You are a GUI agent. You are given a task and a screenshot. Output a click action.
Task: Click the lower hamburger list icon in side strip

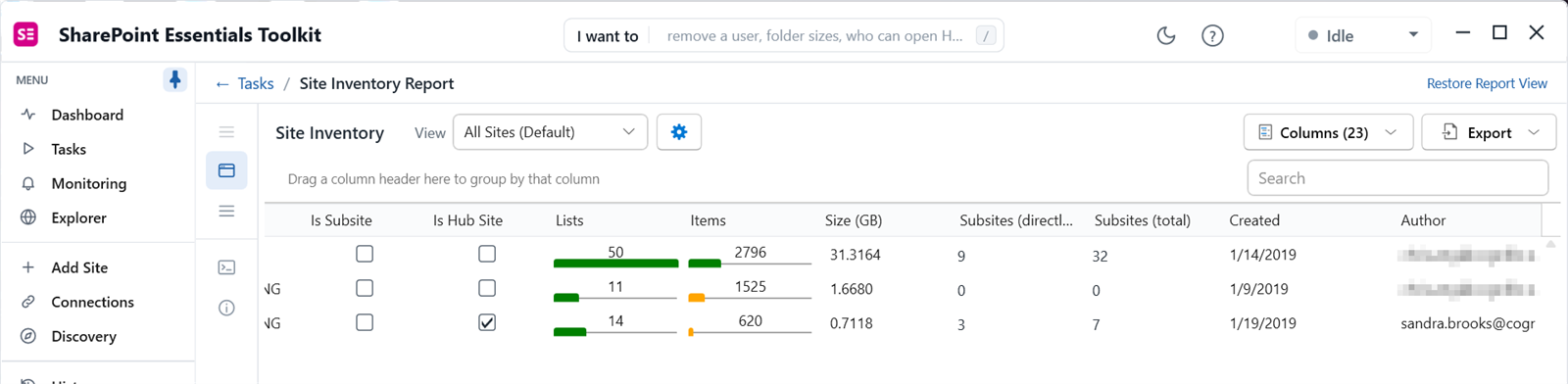pyautogui.click(x=226, y=211)
